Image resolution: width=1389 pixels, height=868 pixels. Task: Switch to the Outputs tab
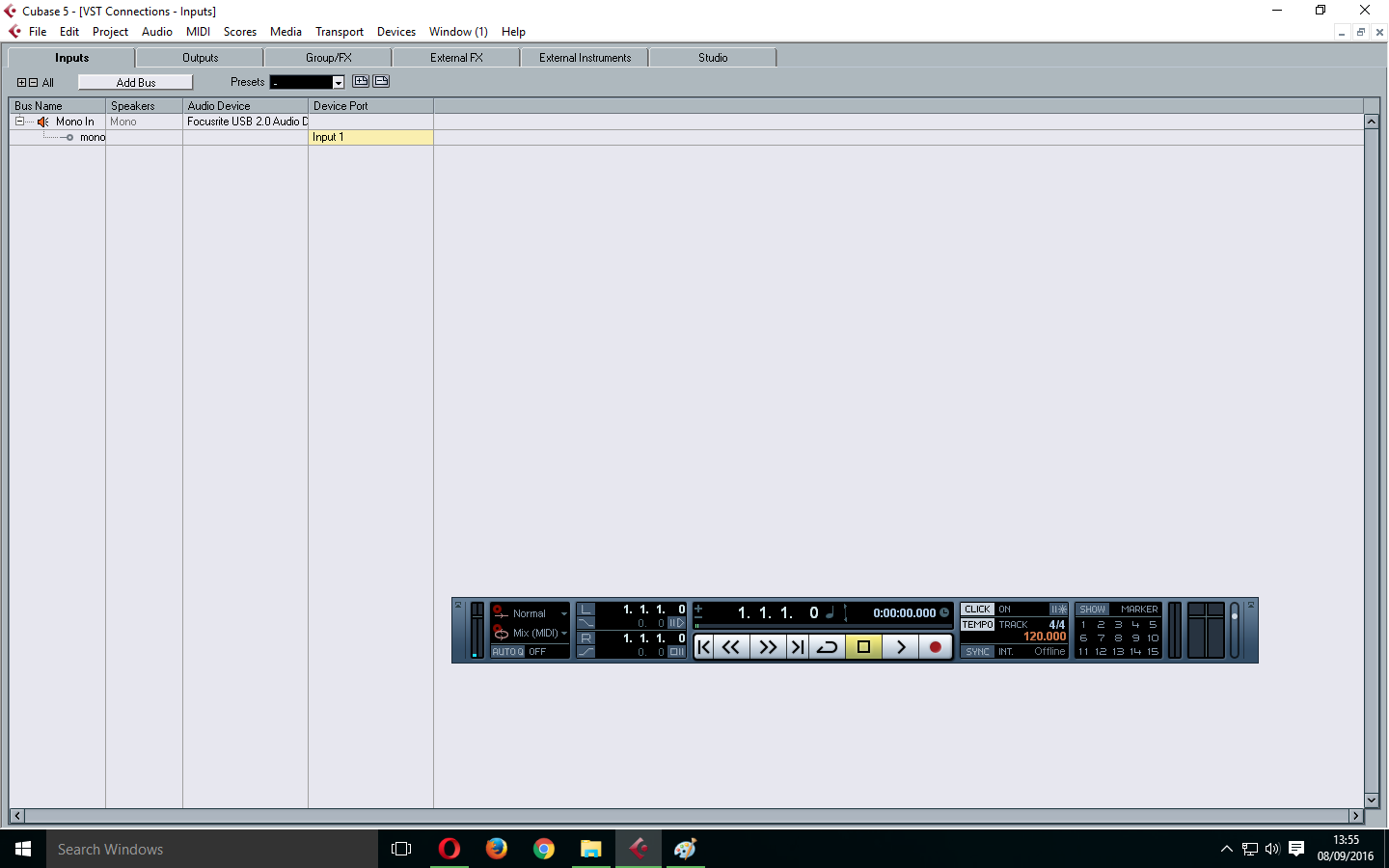tap(200, 58)
